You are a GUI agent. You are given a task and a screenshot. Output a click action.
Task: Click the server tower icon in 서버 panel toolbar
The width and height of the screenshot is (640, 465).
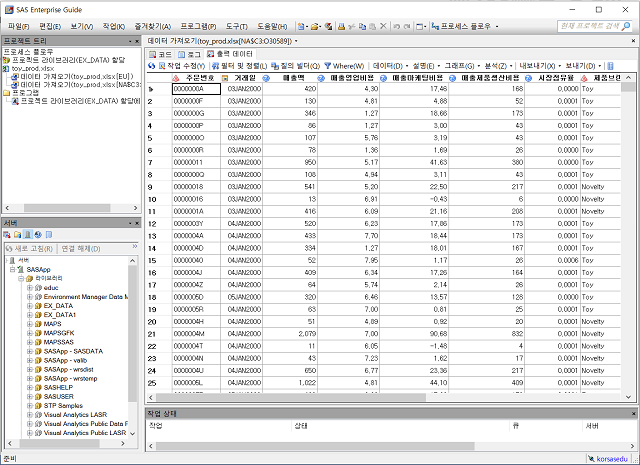[28, 235]
